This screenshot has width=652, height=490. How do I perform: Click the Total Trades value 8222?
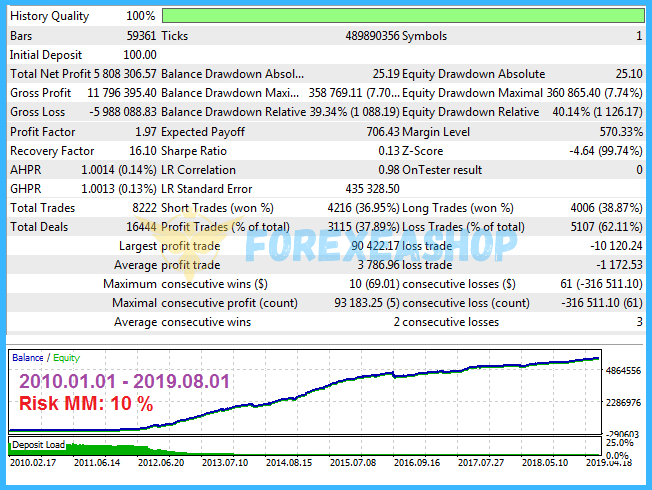[x=138, y=207]
